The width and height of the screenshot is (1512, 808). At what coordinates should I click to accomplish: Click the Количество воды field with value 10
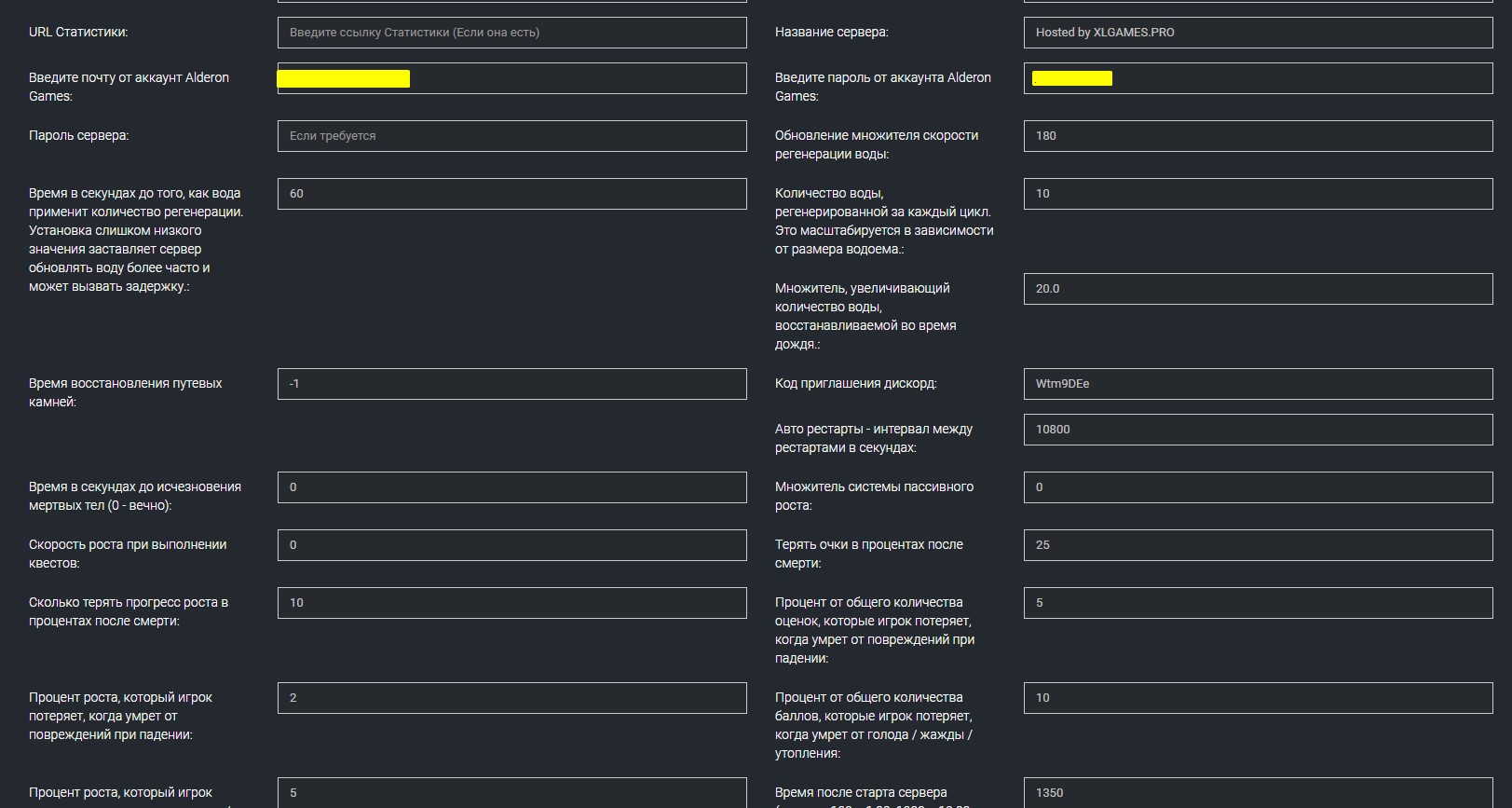(1258, 194)
